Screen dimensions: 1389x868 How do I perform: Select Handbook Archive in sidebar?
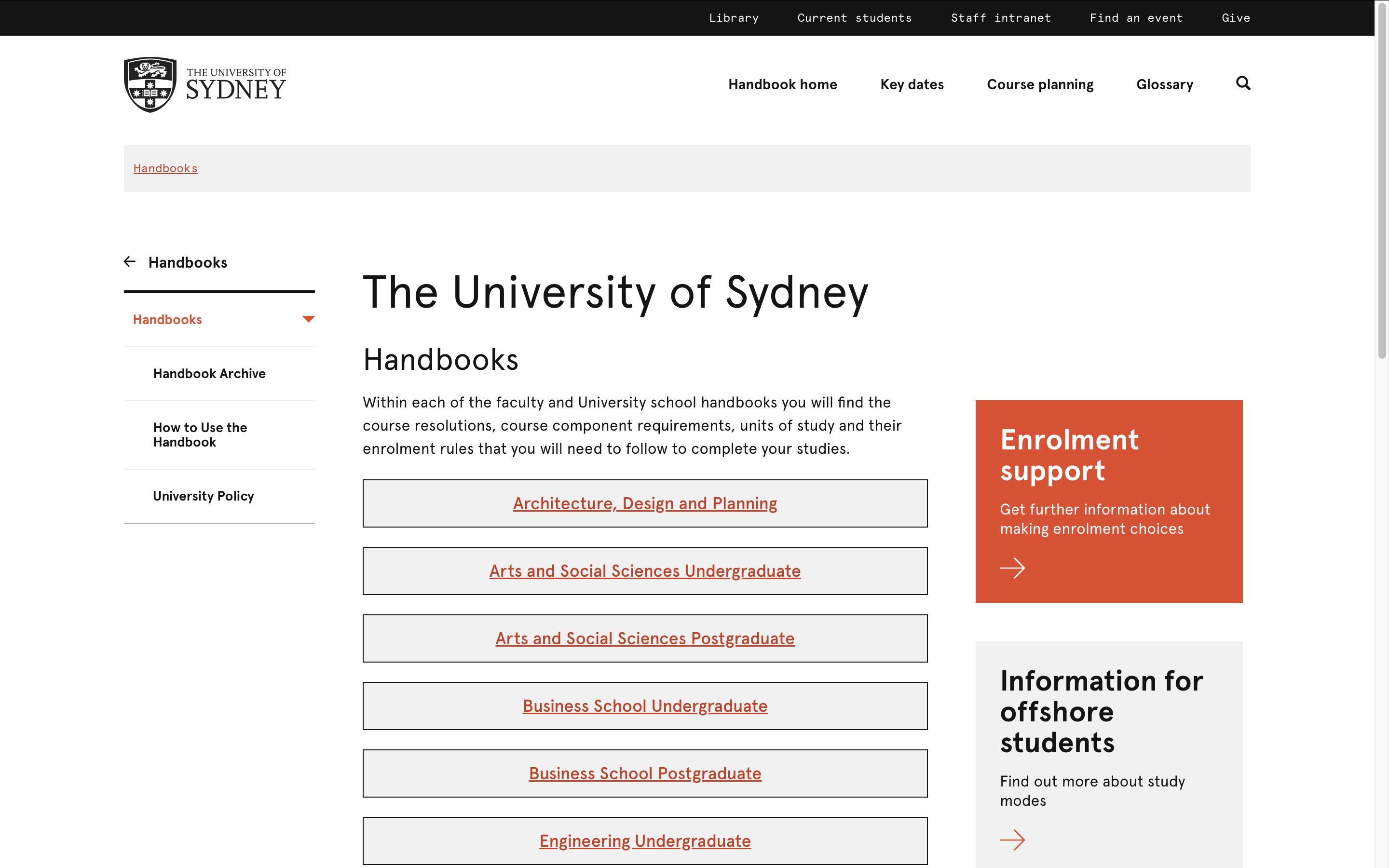point(209,374)
